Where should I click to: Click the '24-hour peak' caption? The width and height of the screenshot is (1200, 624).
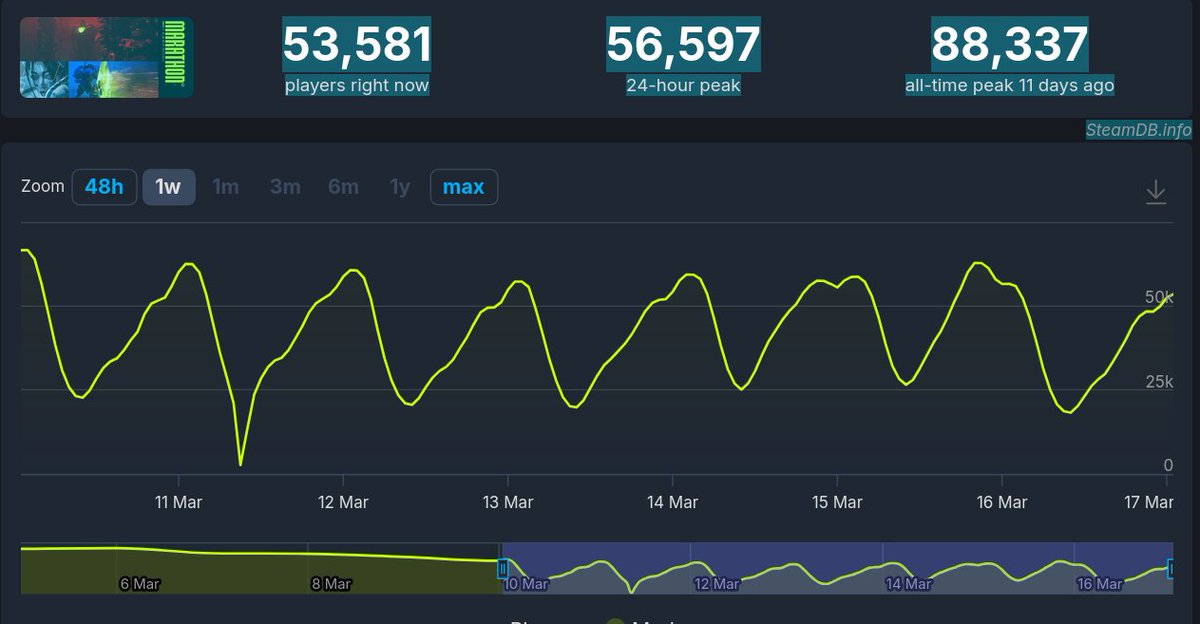(x=684, y=85)
